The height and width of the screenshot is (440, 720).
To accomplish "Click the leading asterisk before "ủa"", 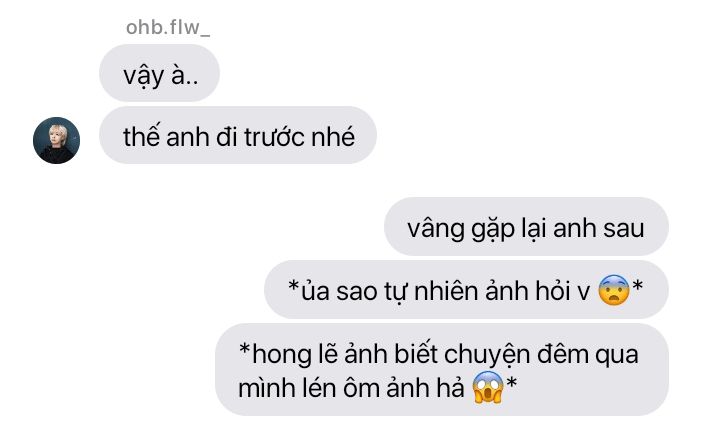I will (x=293, y=286).
